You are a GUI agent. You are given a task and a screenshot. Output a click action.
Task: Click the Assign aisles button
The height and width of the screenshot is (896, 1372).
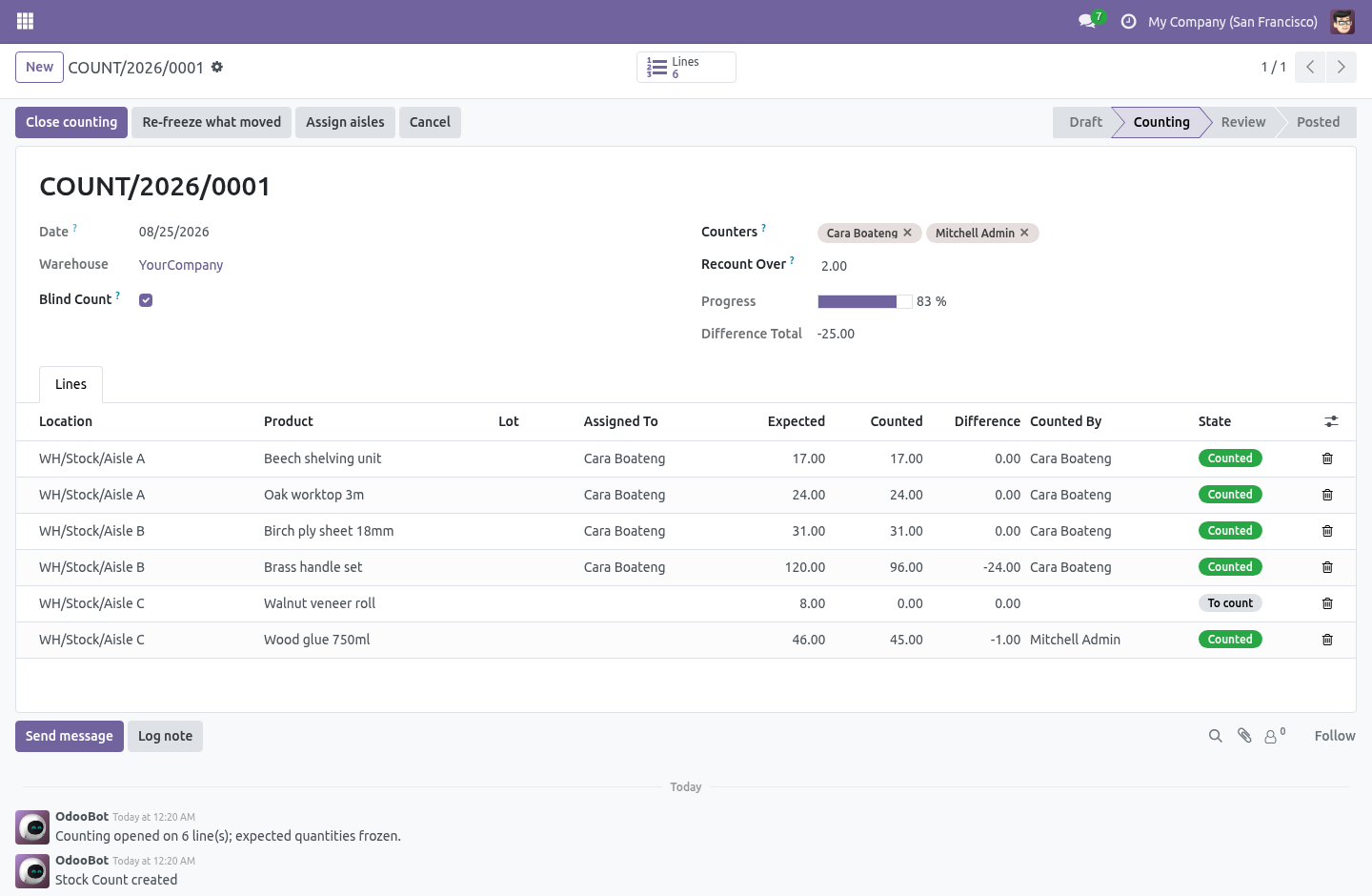pyautogui.click(x=345, y=122)
